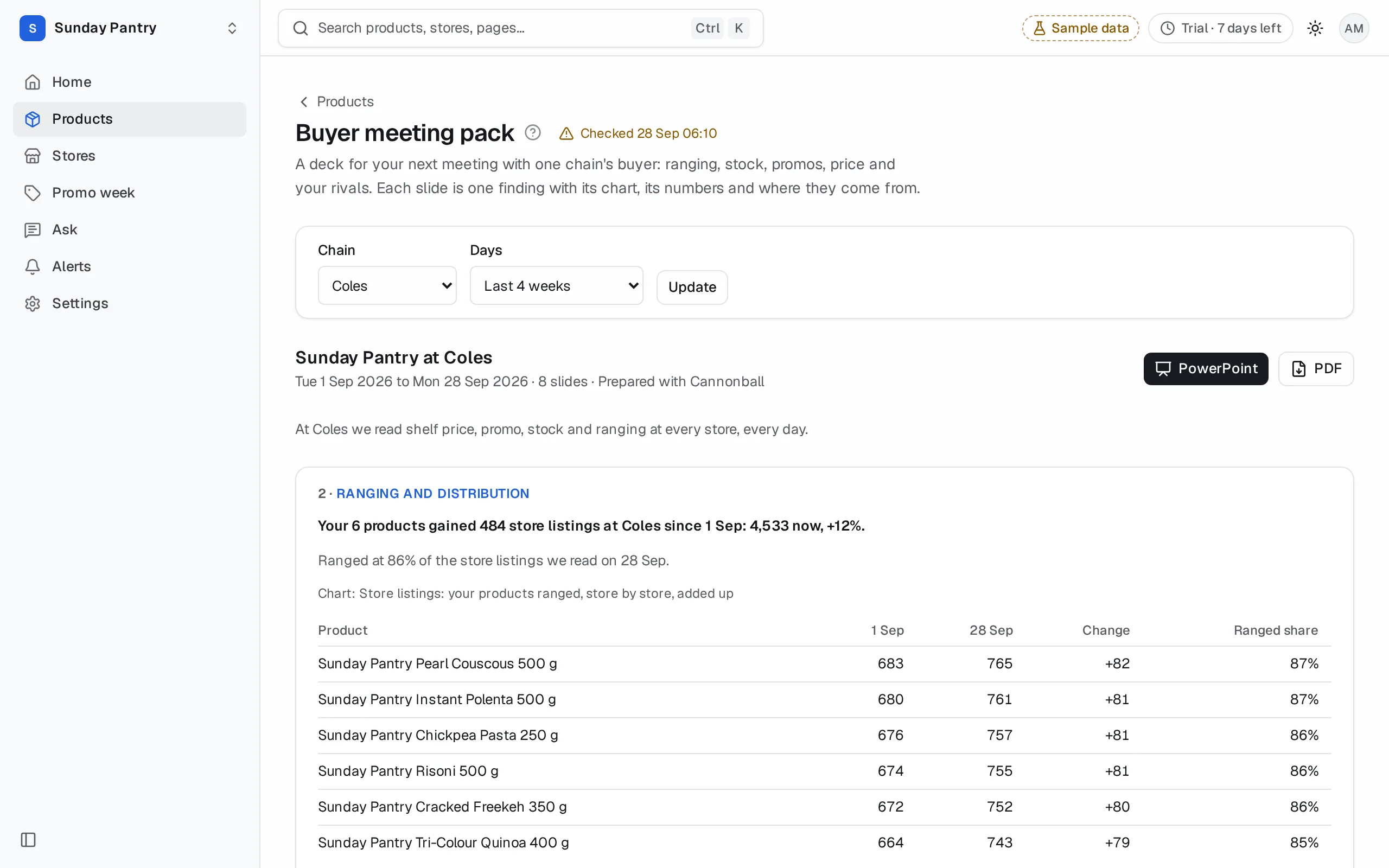Click the Alerts bell icon
This screenshot has height=868, width=1389.
[33, 266]
